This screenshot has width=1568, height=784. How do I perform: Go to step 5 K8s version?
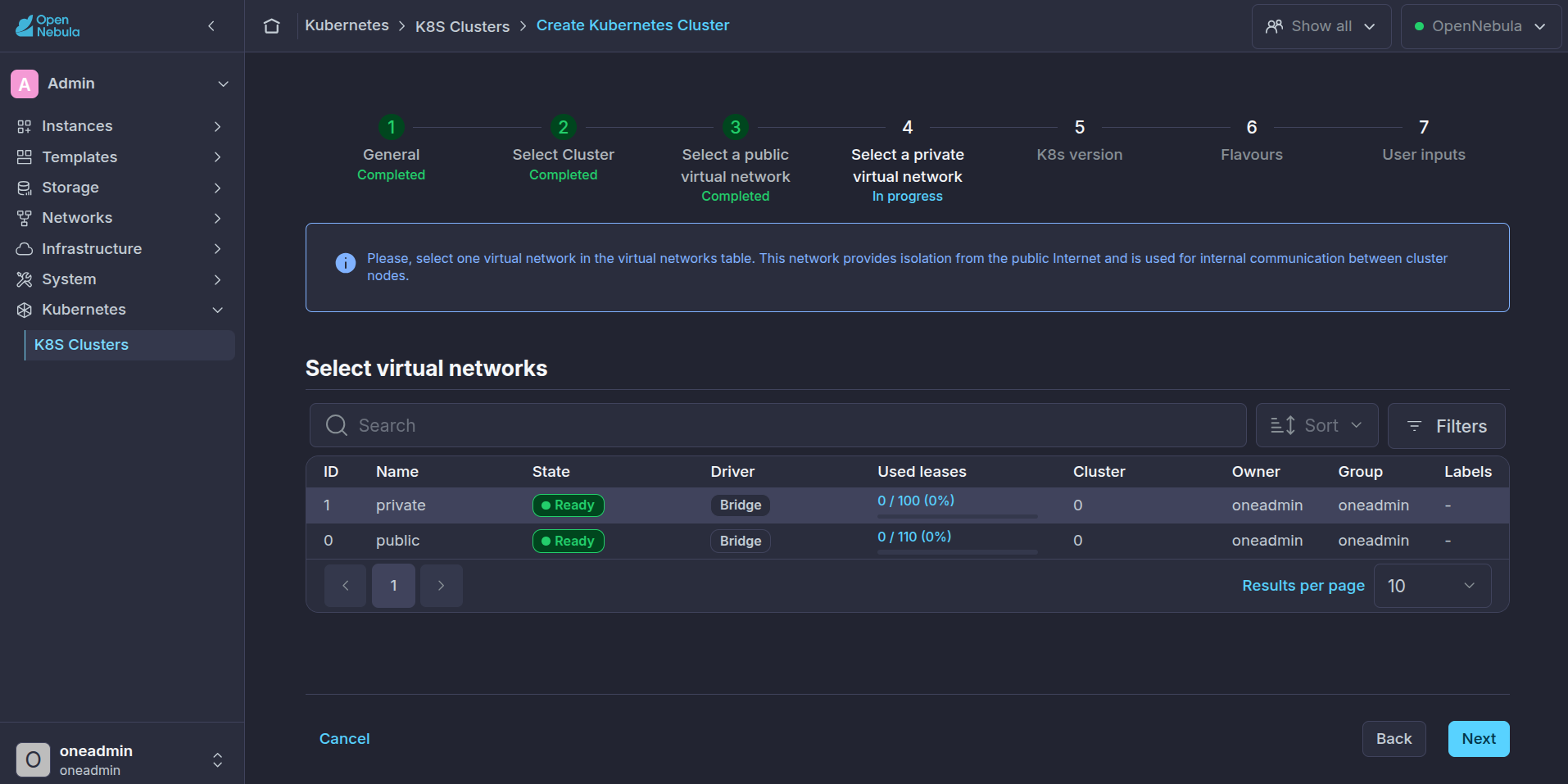[1080, 127]
